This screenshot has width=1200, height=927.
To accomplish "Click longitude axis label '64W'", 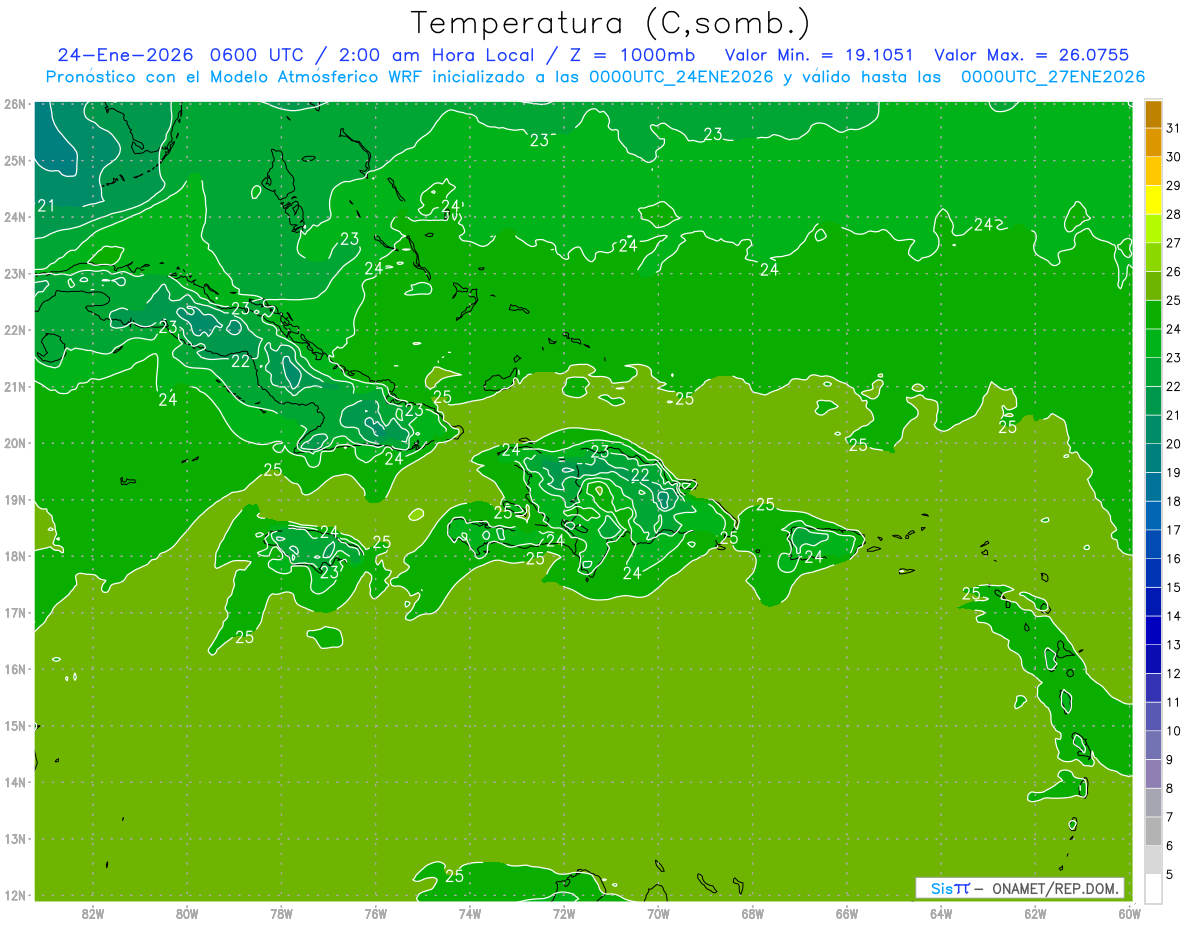I will pos(940,913).
